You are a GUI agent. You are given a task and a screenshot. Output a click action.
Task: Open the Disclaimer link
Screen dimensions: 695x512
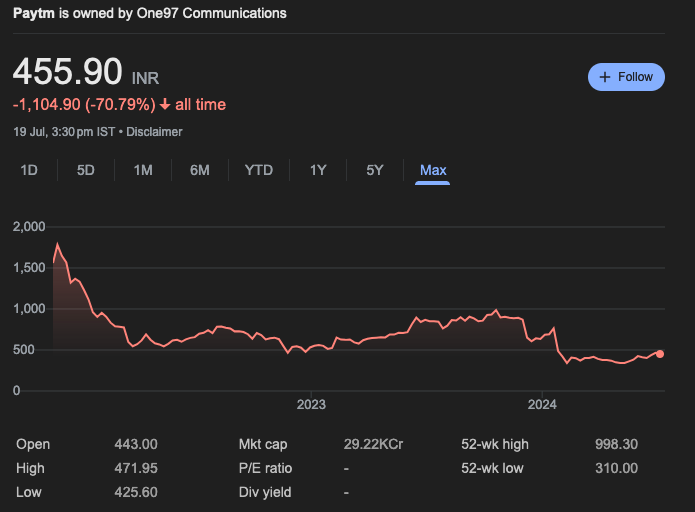(x=154, y=132)
